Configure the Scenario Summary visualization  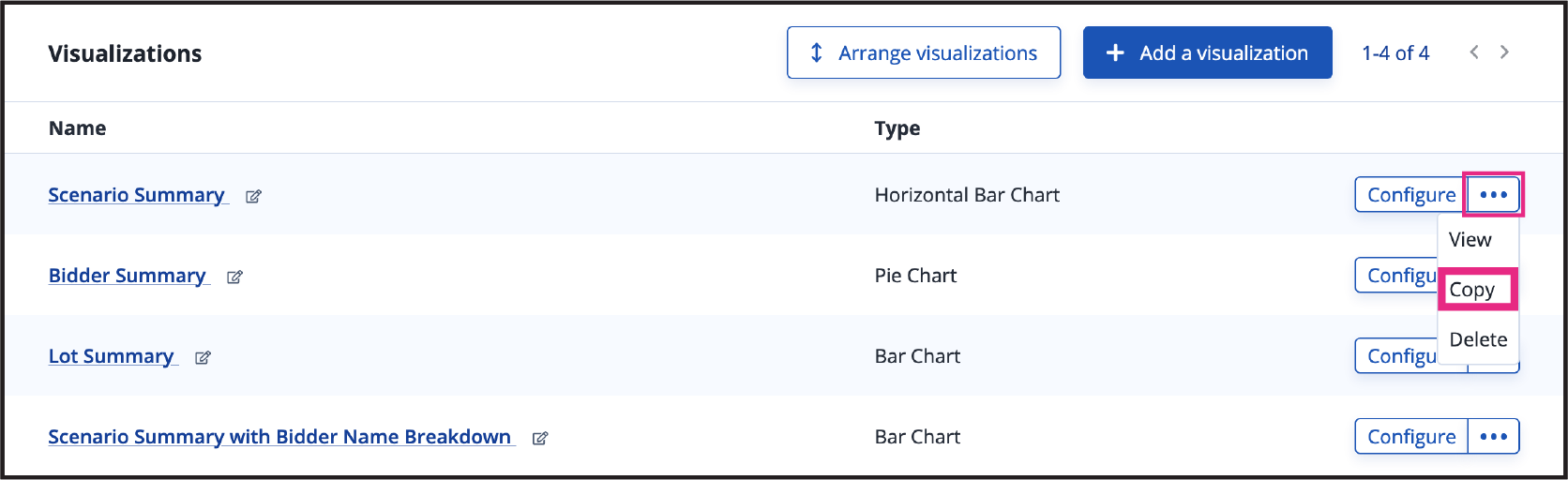(x=1411, y=195)
